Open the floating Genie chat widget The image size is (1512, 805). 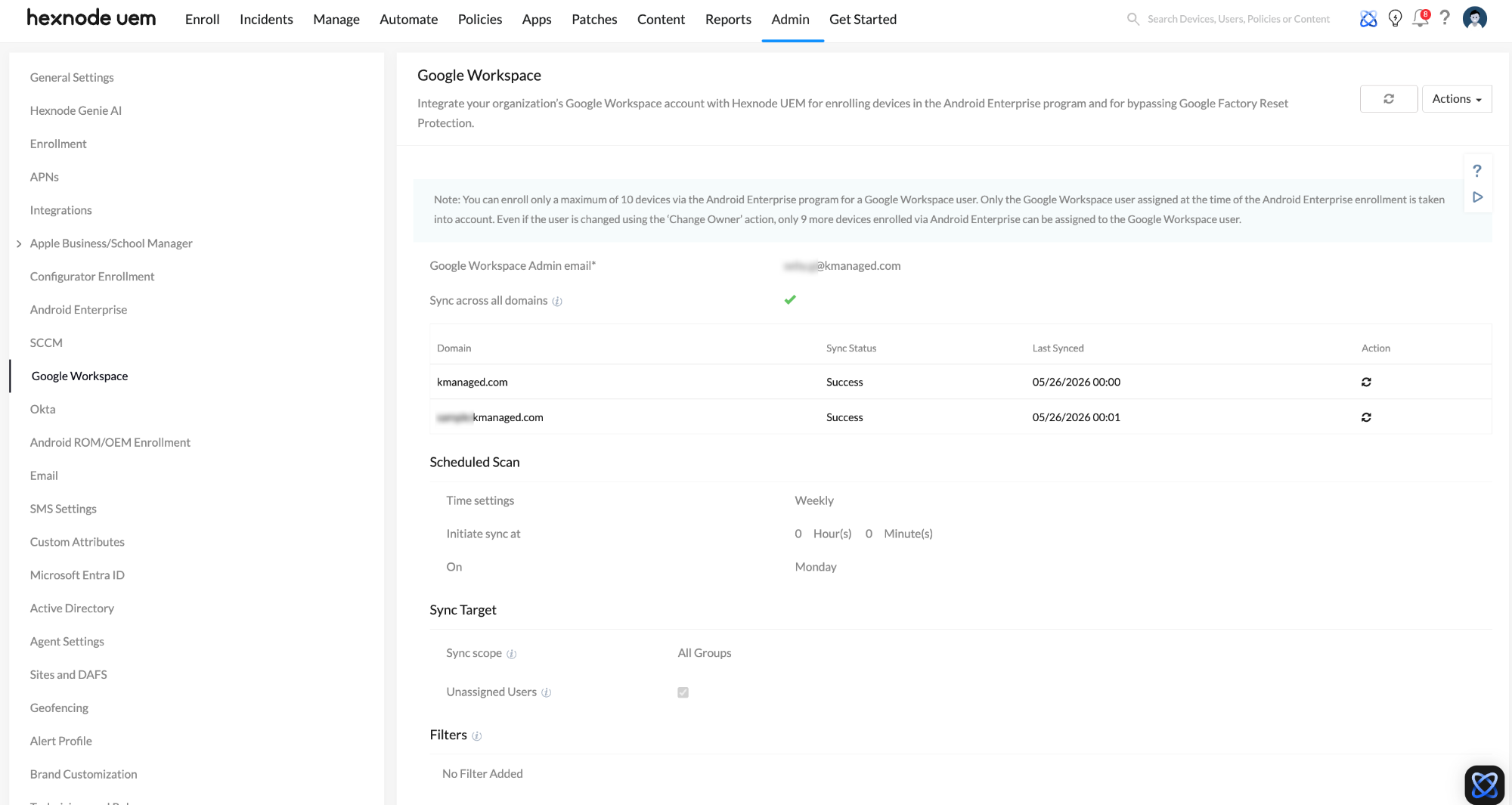click(1484, 785)
